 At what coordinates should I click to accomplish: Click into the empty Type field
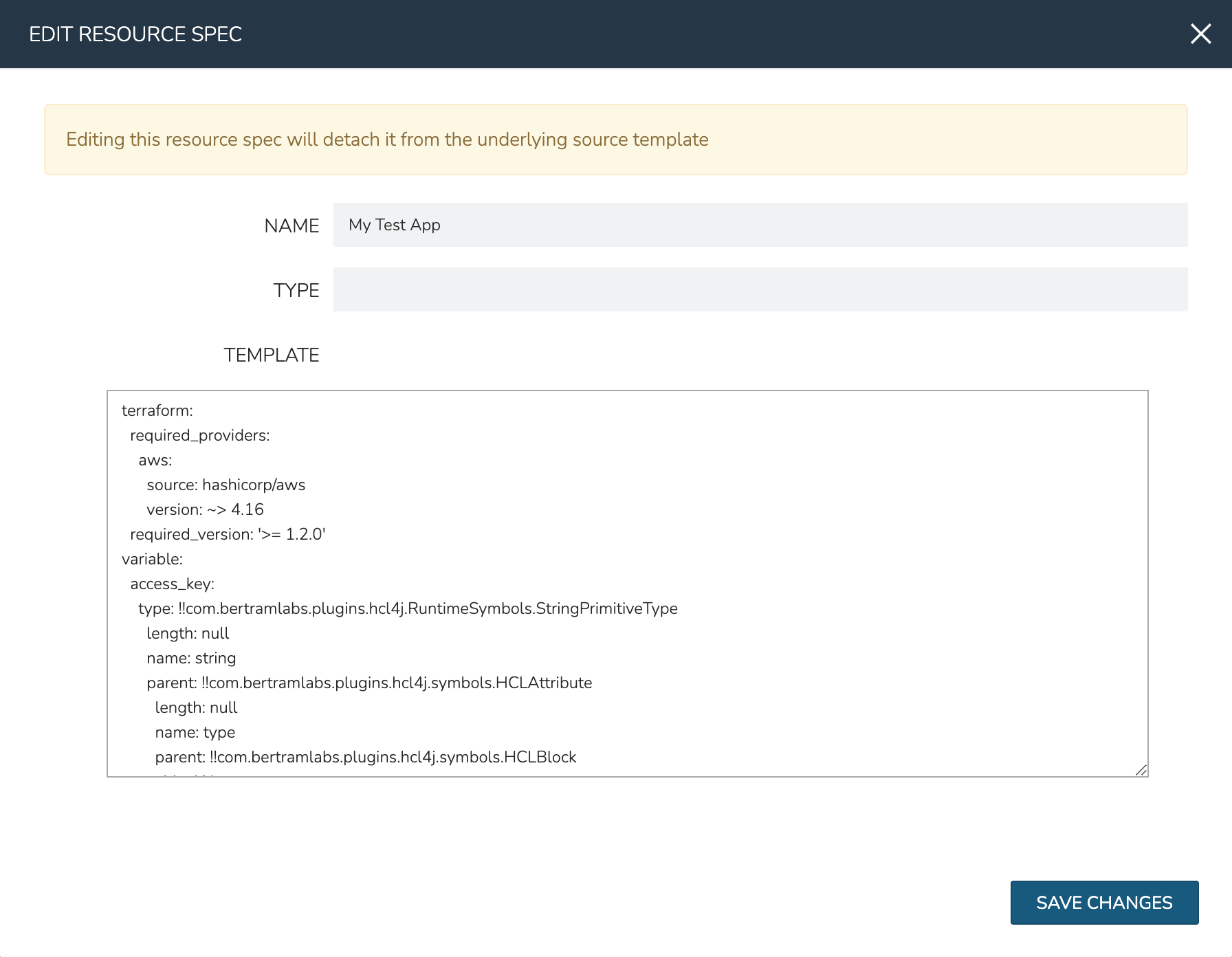pyautogui.click(x=760, y=289)
